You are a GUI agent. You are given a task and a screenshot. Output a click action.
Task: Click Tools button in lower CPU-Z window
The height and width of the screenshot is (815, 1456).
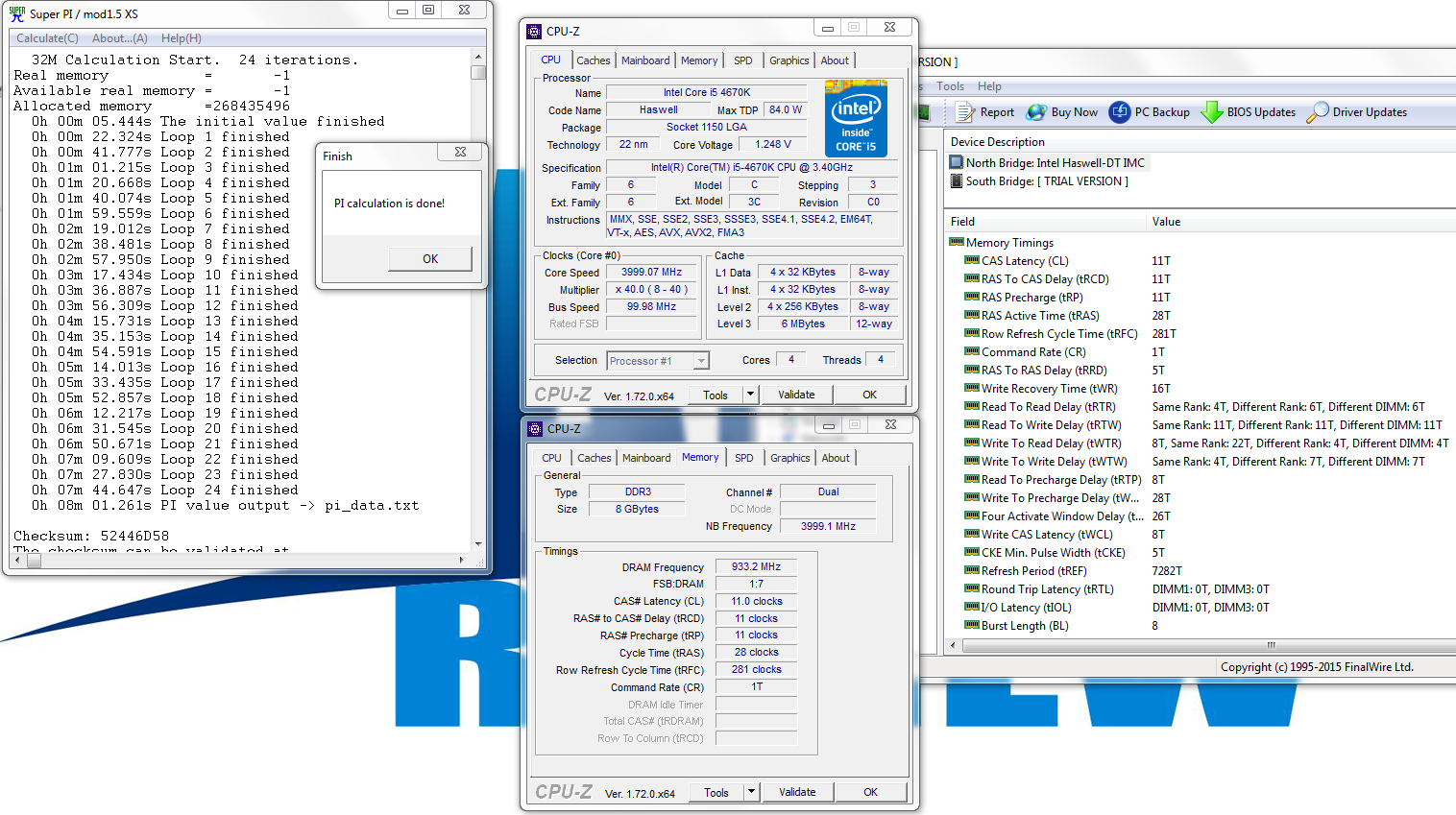click(716, 792)
